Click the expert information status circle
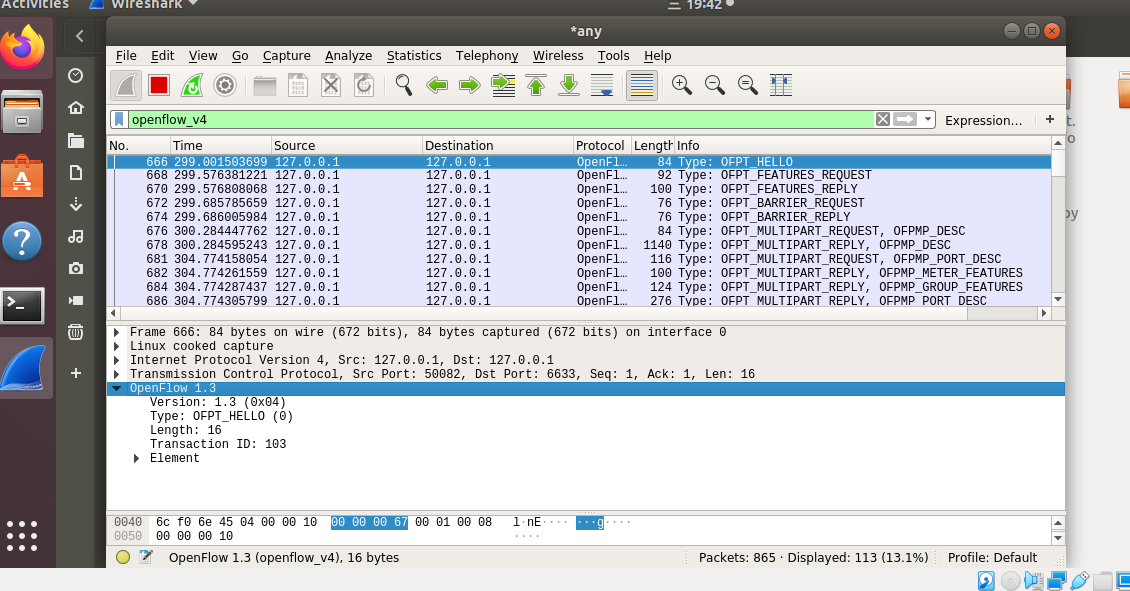The width and height of the screenshot is (1130, 591). pyautogui.click(x=123, y=557)
